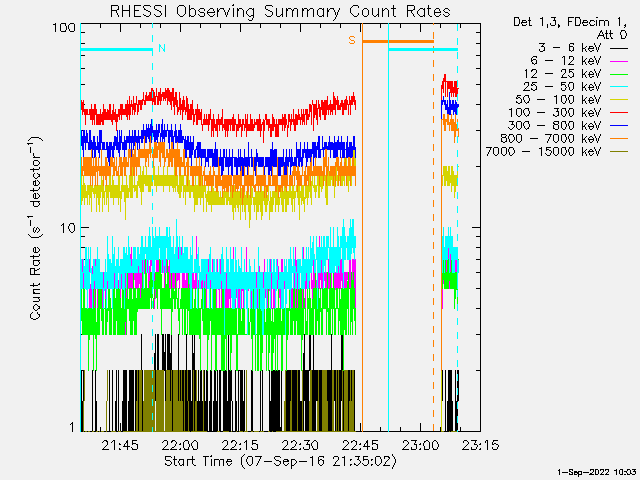This screenshot has width=640, height=480.
Task: Click the Det 1,3, FDecim 1 header text
Action: 570,22
